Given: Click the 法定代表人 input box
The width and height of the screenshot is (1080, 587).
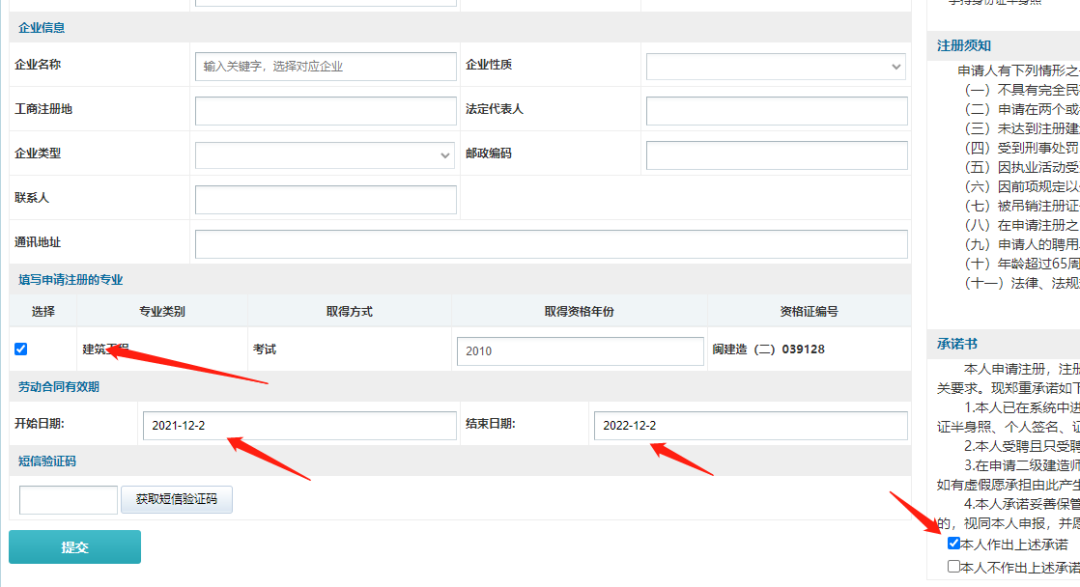Looking at the screenshot, I should coord(776,111).
